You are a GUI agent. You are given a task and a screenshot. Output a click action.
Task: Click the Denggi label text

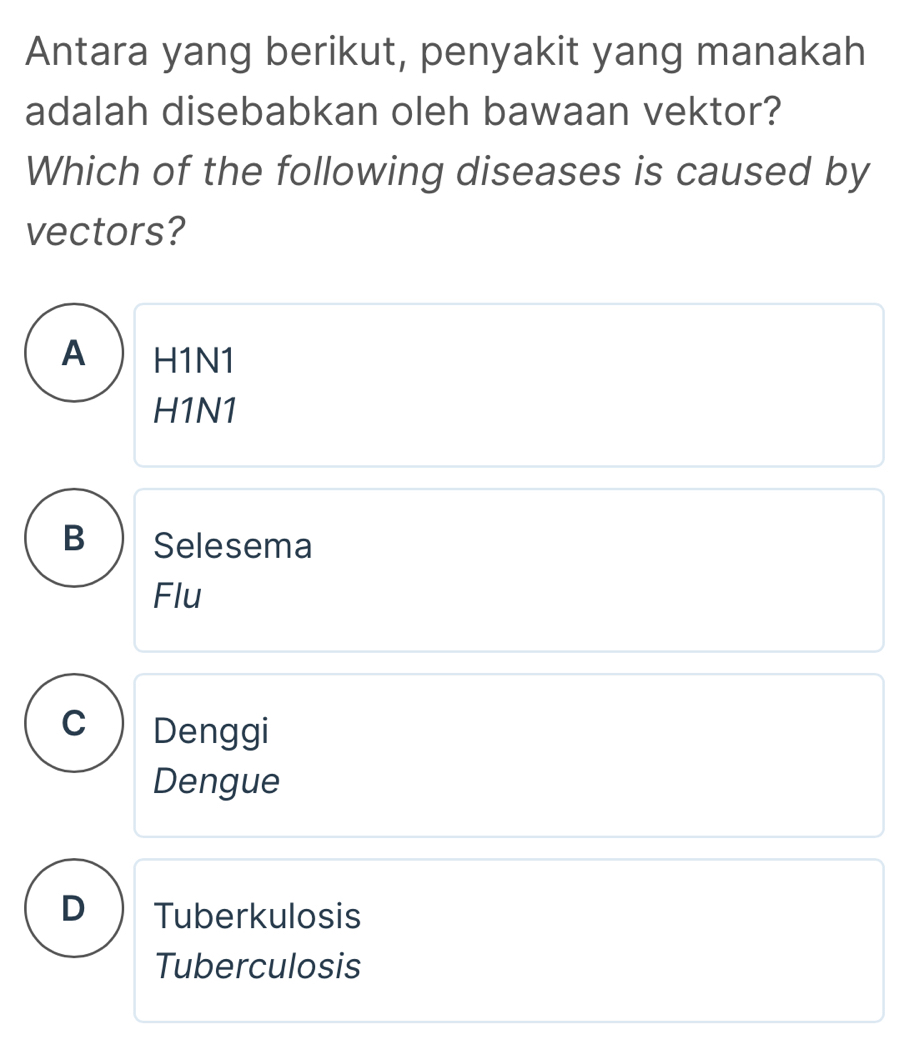click(x=211, y=731)
